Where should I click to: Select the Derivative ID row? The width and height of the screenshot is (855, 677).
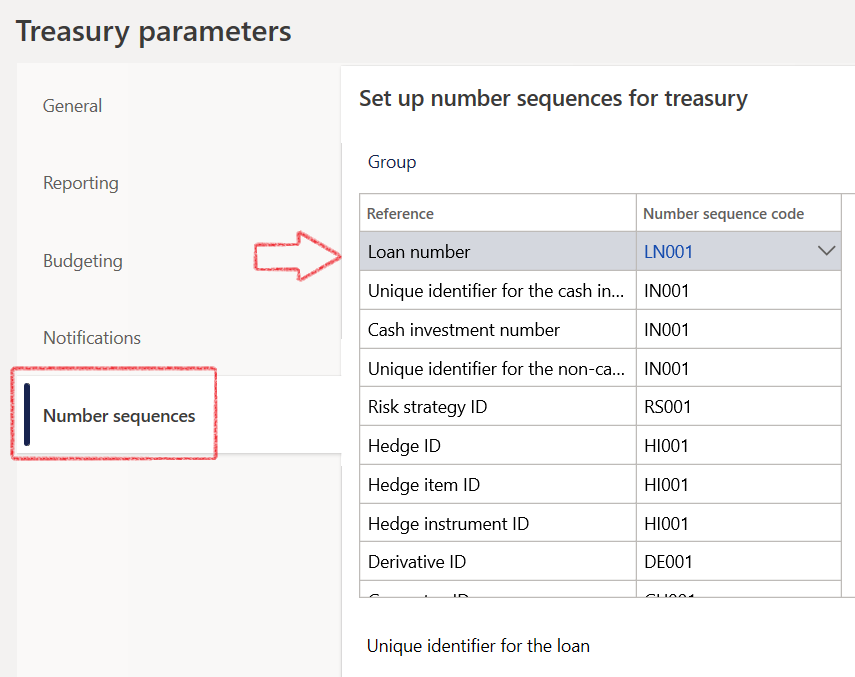pos(417,562)
